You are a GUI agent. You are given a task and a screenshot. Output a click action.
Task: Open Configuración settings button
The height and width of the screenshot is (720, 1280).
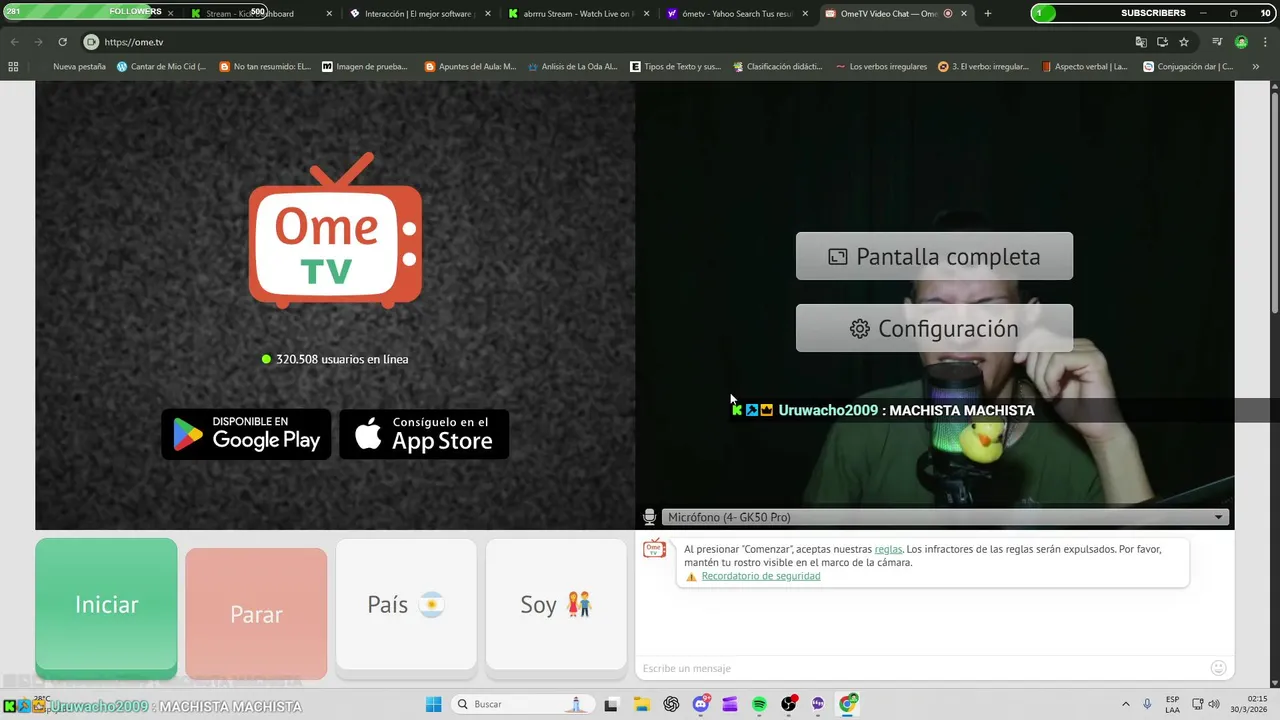click(934, 328)
